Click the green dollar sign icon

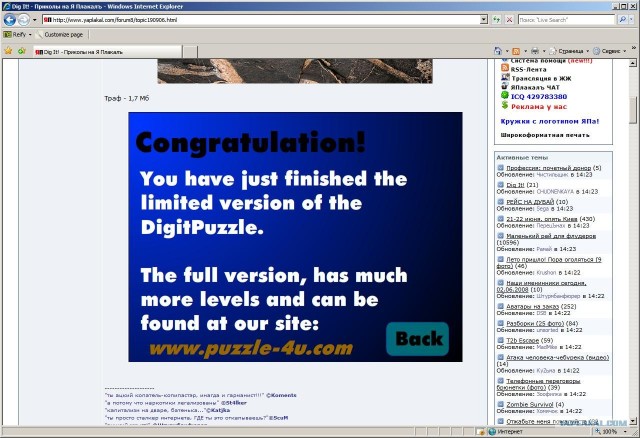coord(505,105)
